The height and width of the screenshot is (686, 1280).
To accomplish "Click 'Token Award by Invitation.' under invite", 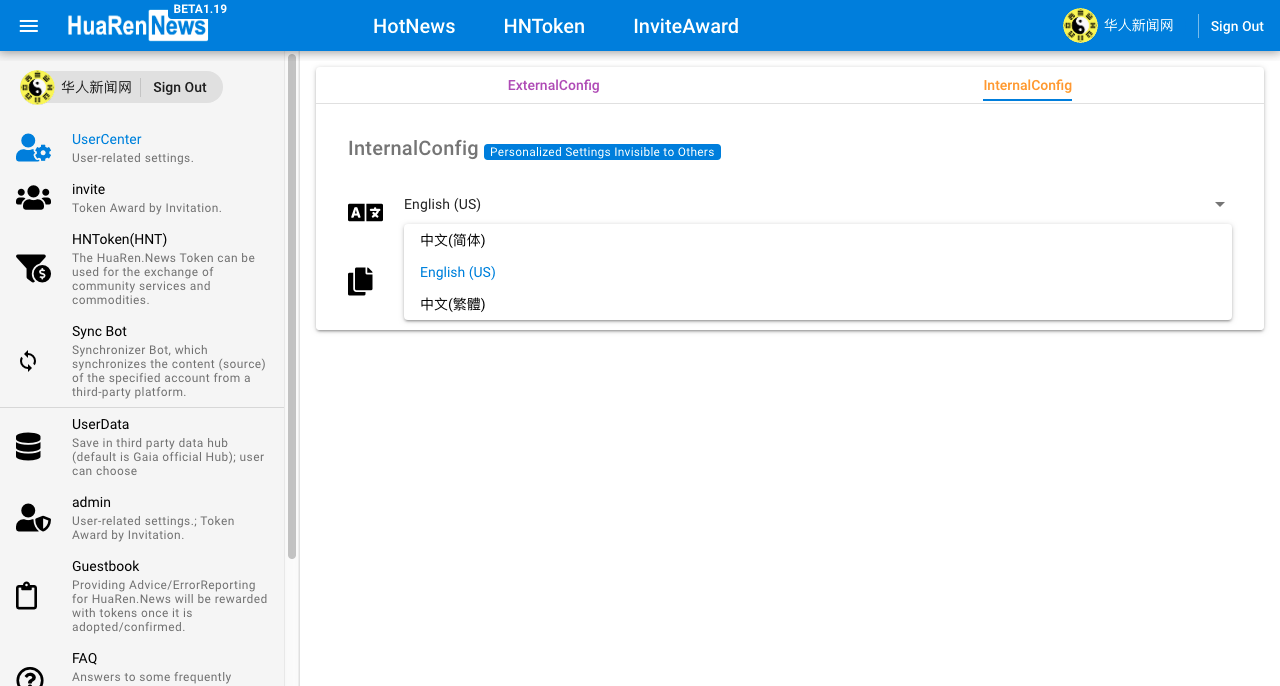I will [147, 208].
